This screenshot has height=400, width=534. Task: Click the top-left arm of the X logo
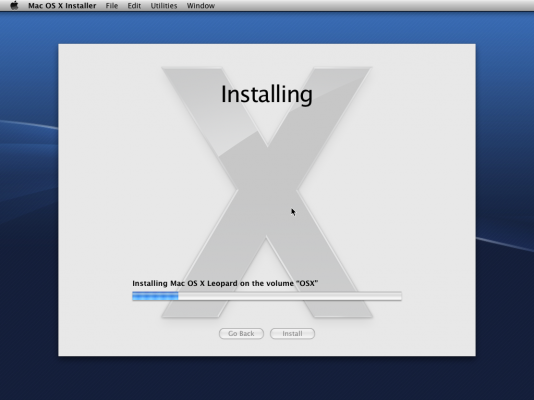point(203,102)
